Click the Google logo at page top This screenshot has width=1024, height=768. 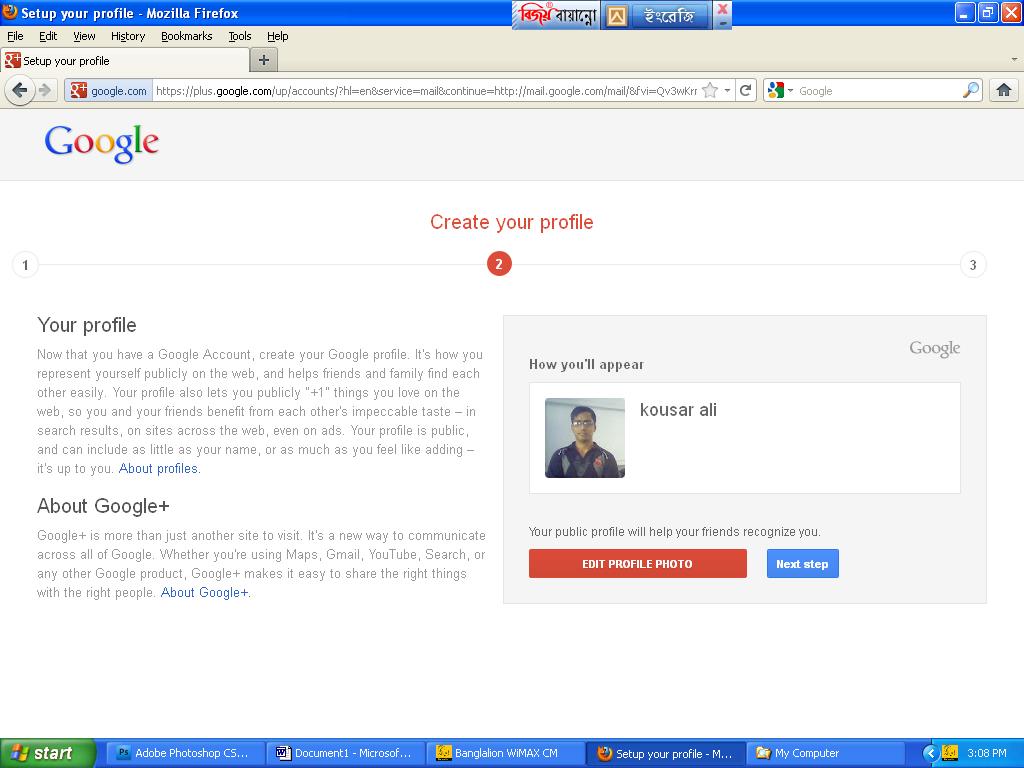[x=102, y=143]
